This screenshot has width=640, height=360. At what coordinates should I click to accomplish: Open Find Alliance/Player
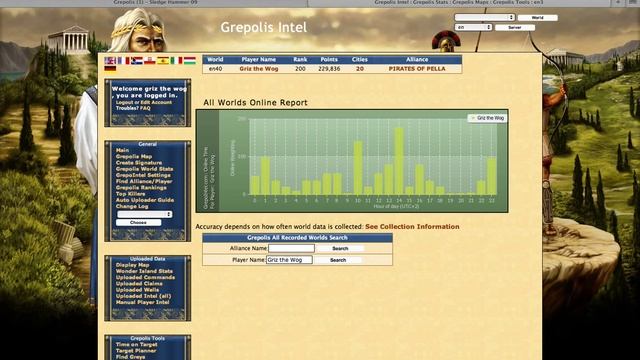click(144, 181)
